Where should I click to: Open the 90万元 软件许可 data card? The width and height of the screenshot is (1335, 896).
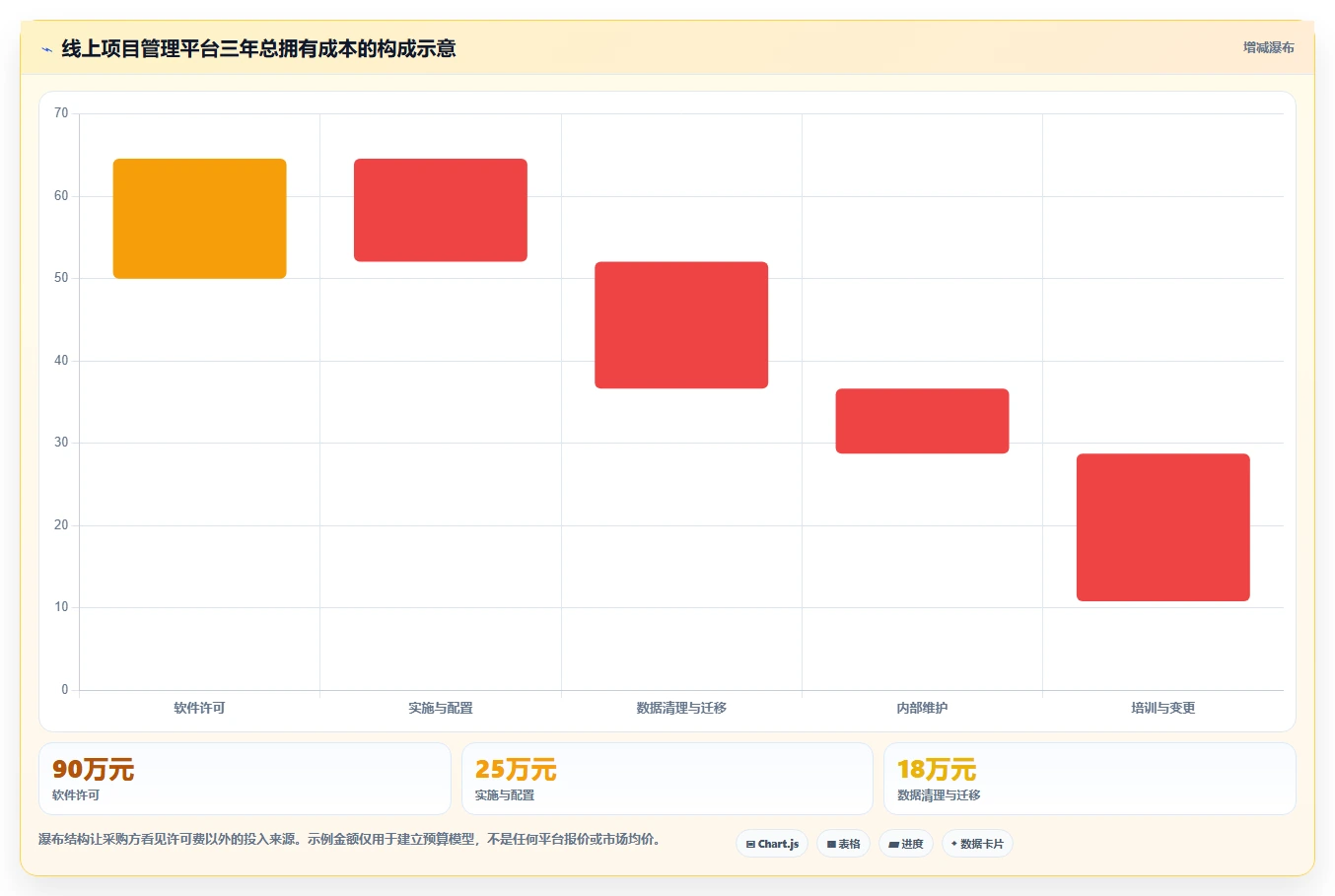[x=245, y=779]
